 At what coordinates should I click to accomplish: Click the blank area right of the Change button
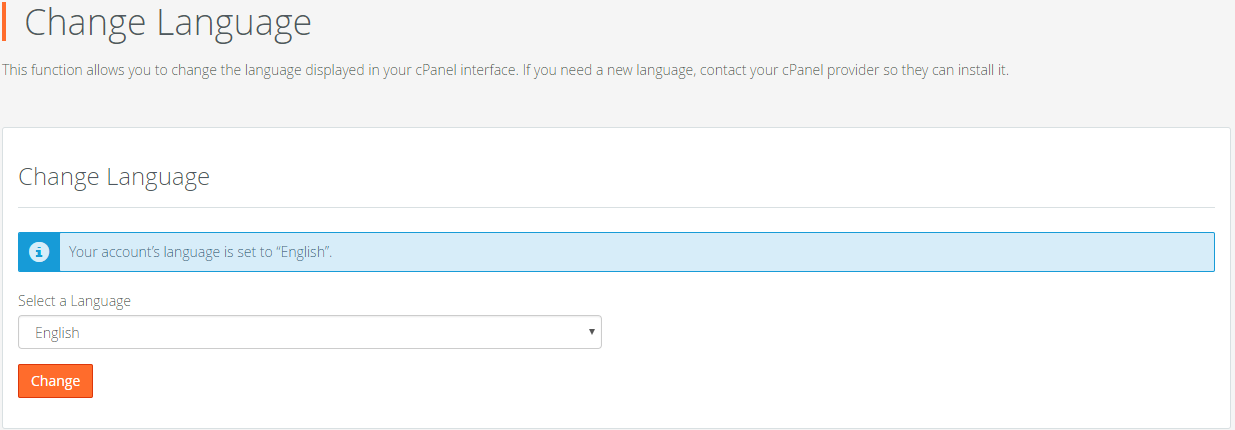pos(600,381)
